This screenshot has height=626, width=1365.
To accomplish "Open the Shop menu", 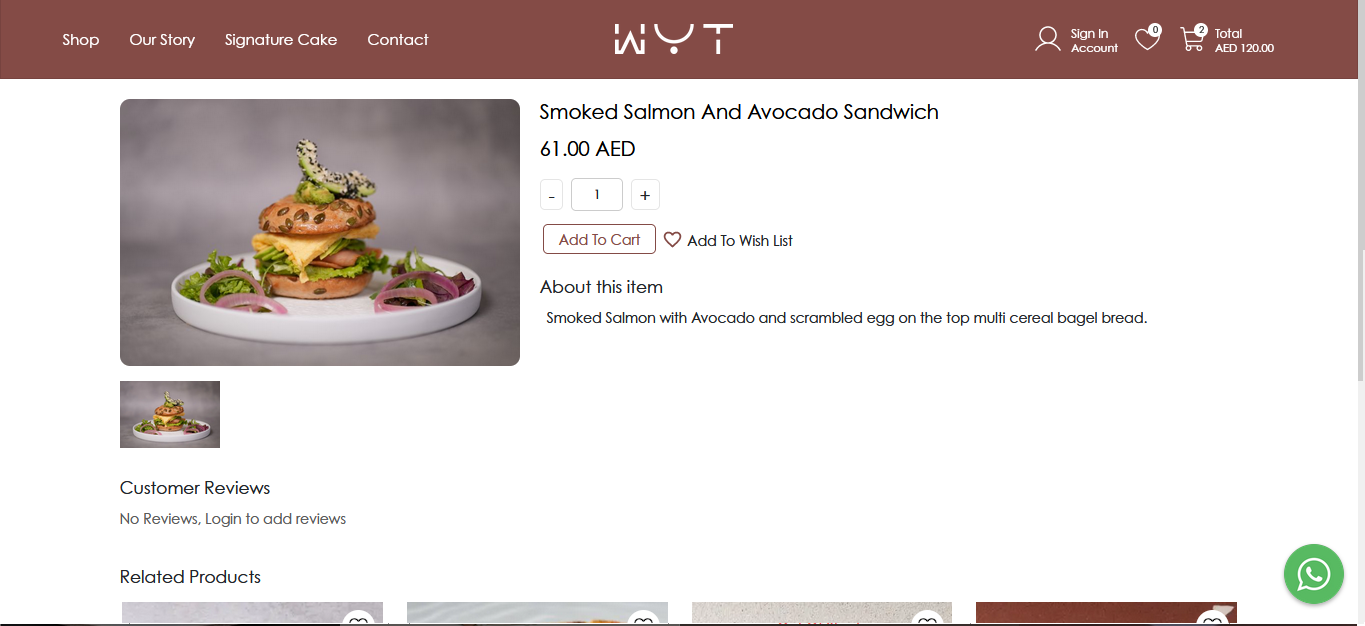I will [x=81, y=40].
